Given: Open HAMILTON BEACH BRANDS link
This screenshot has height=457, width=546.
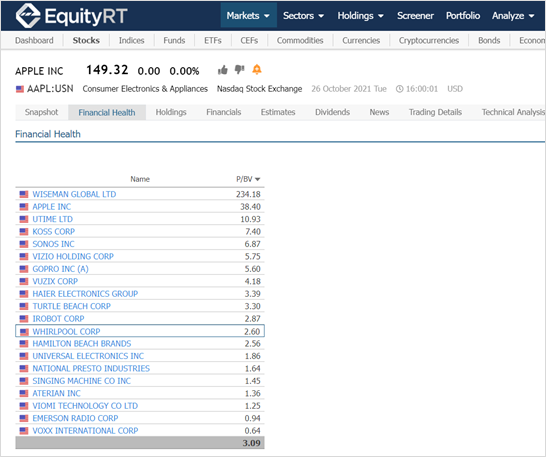Looking at the screenshot, I should pos(82,344).
